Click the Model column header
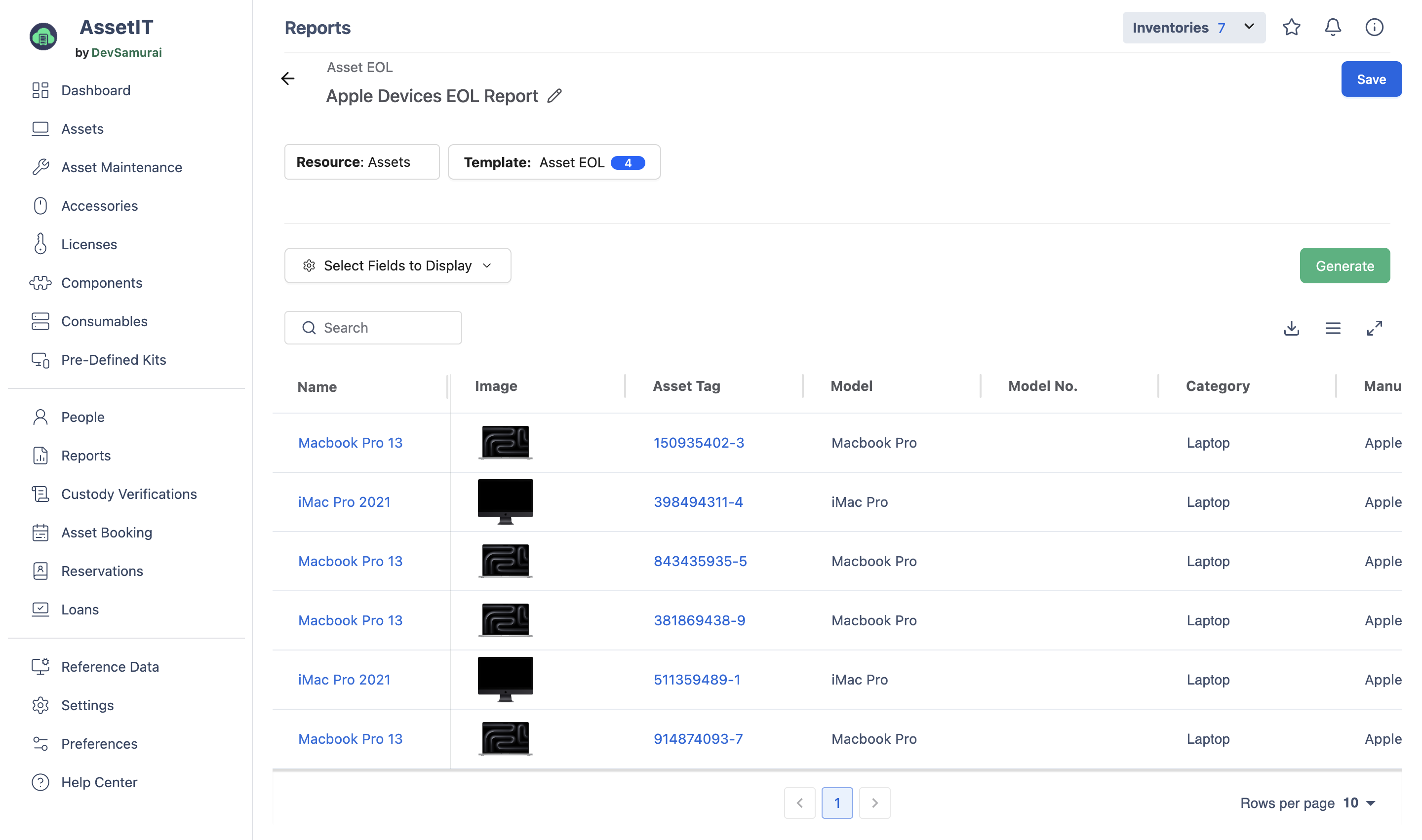This screenshot has height=840, width=1422. point(851,386)
